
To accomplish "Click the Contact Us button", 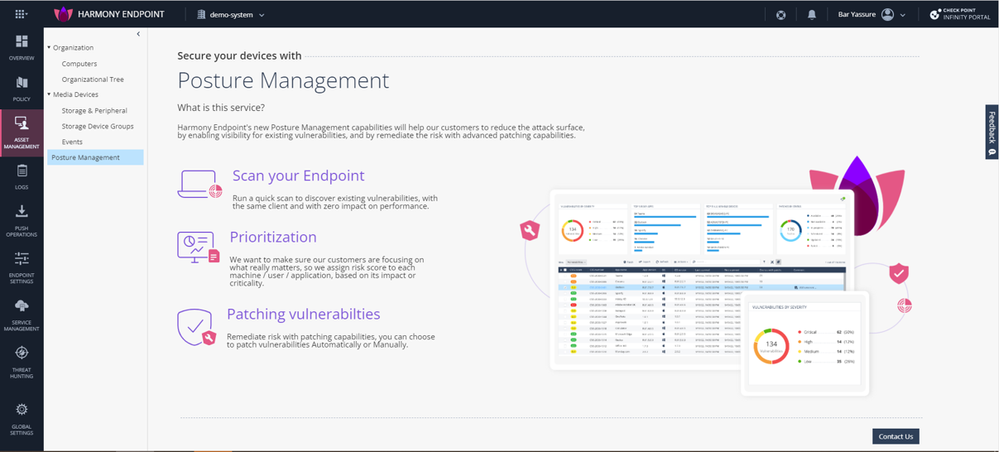I will tap(894, 436).
